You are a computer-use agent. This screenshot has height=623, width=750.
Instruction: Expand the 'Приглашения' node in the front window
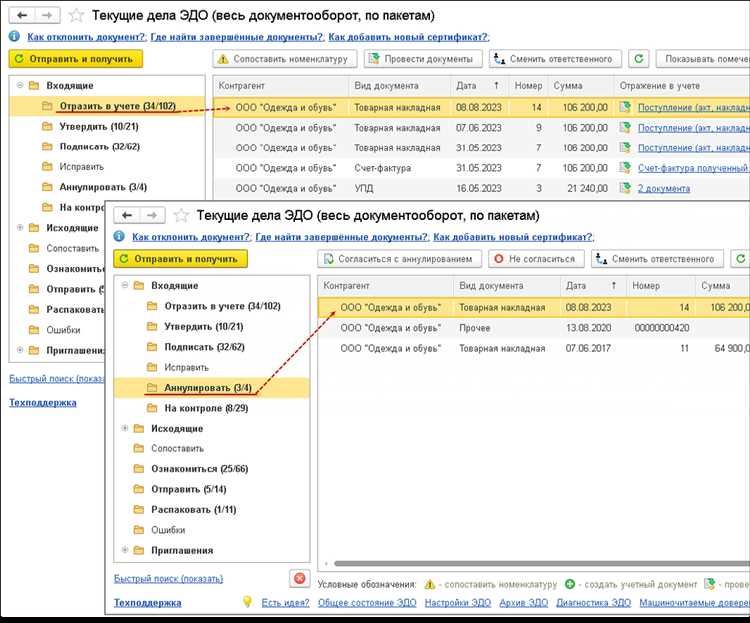coord(126,550)
